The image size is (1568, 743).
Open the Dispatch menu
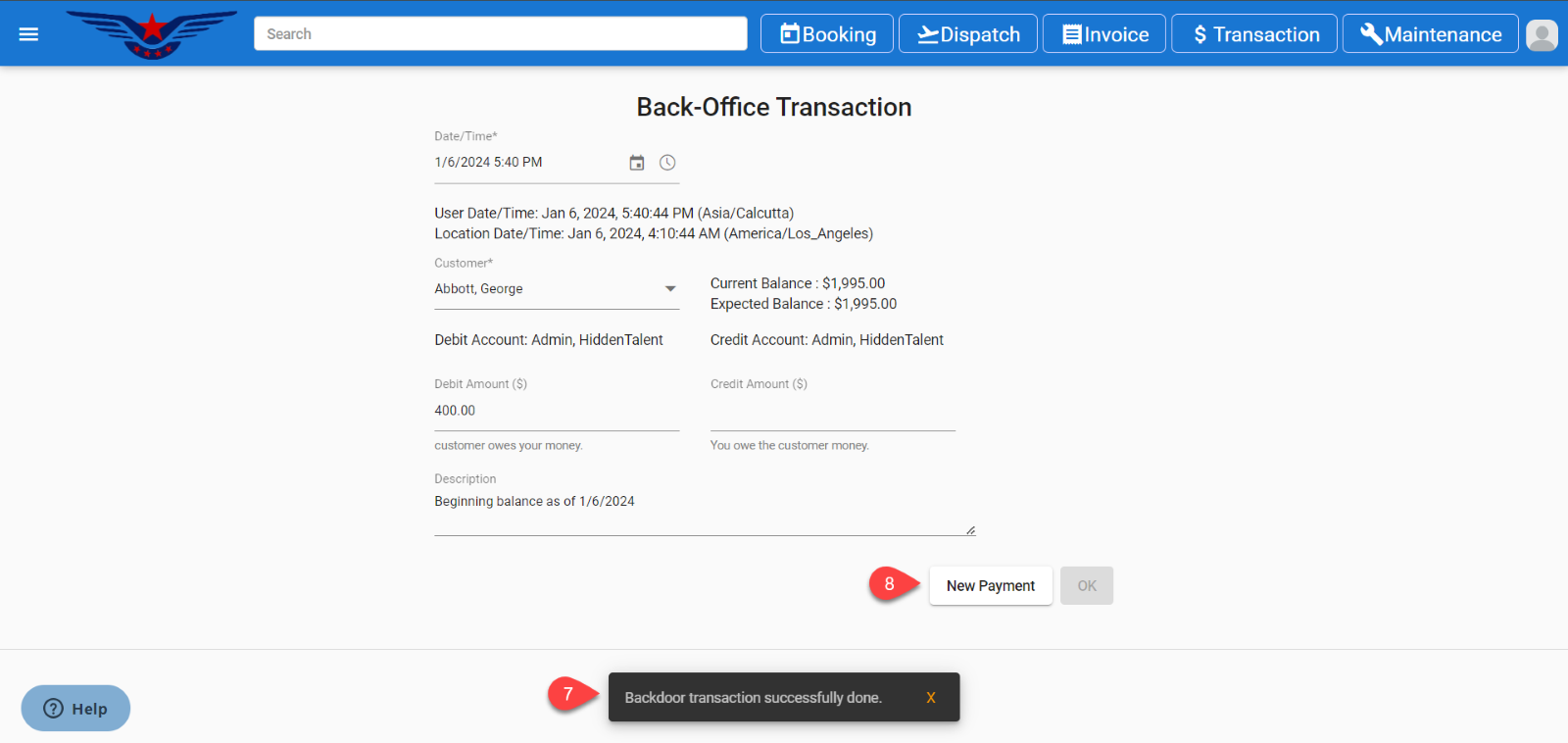968,34
